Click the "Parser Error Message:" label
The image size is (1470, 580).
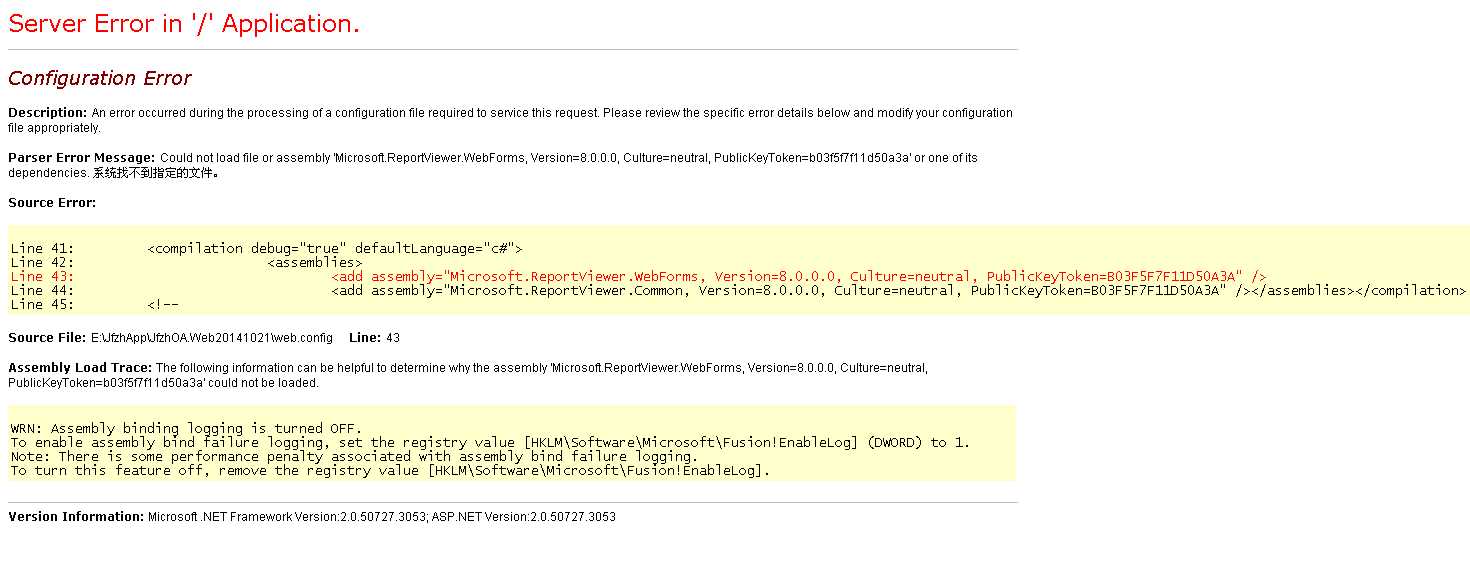[82, 158]
